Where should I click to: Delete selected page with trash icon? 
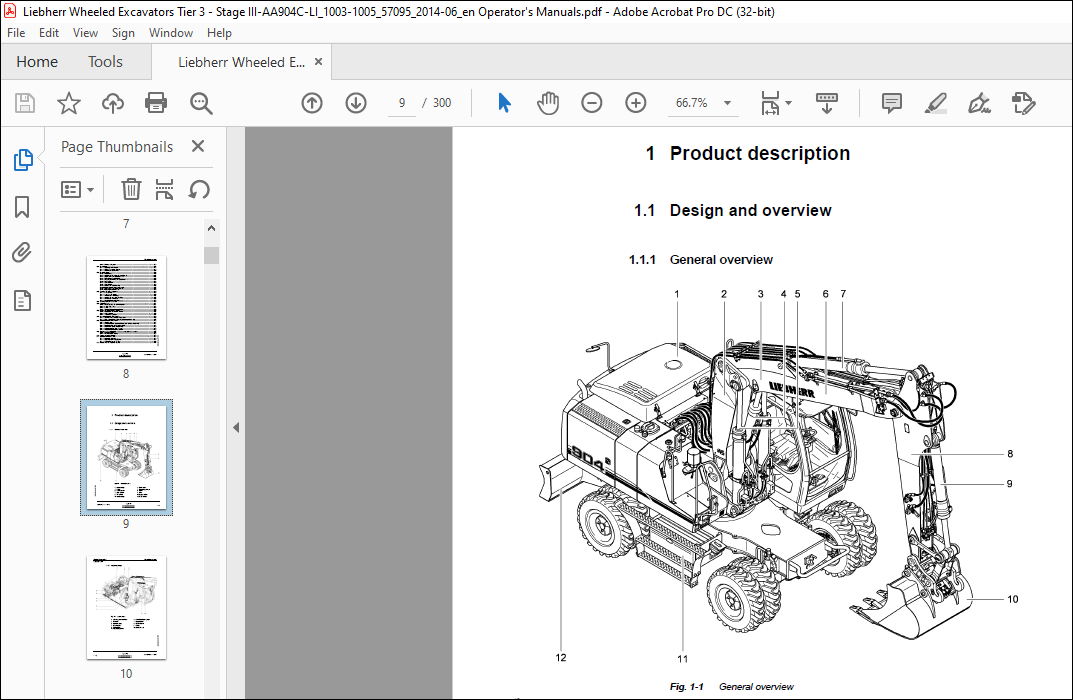(131, 189)
